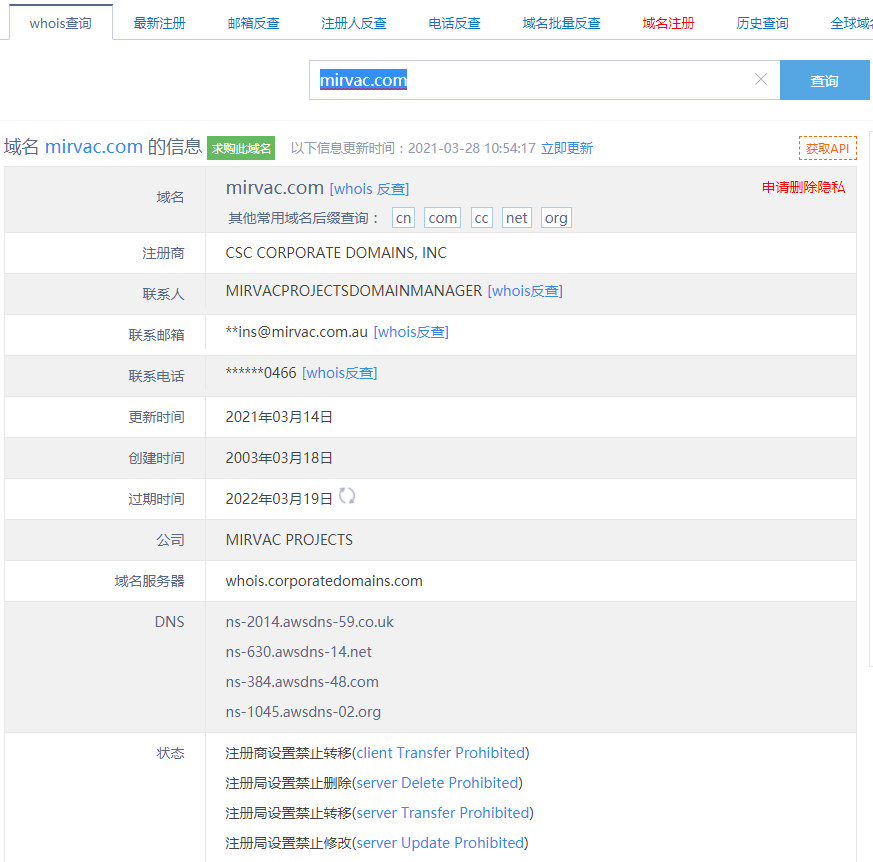Switch to the 最新注册 tab
873x862 pixels.
[159, 23]
